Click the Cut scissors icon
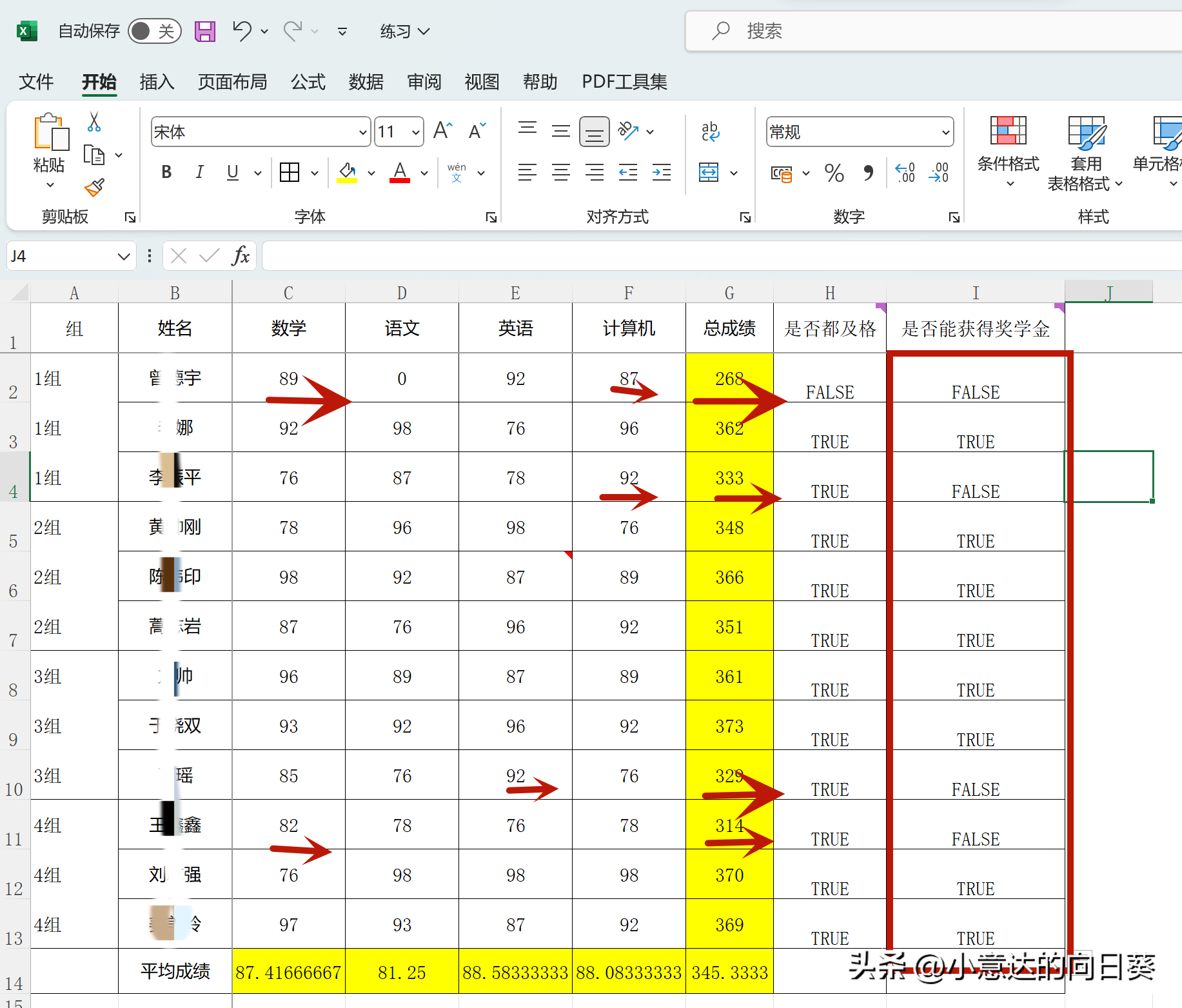 [x=94, y=122]
